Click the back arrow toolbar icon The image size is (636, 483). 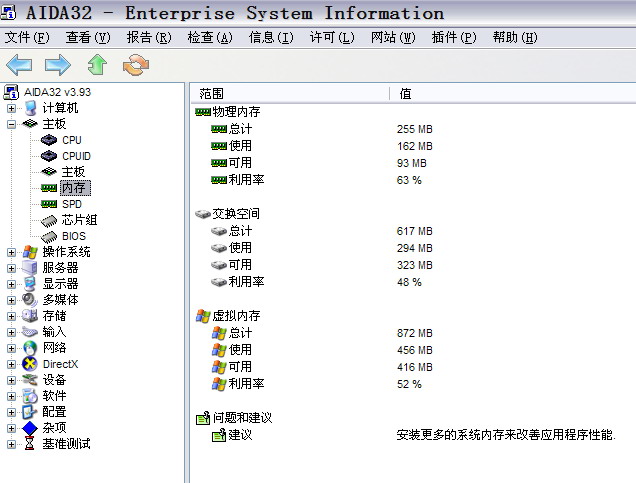pyautogui.click(x=19, y=65)
